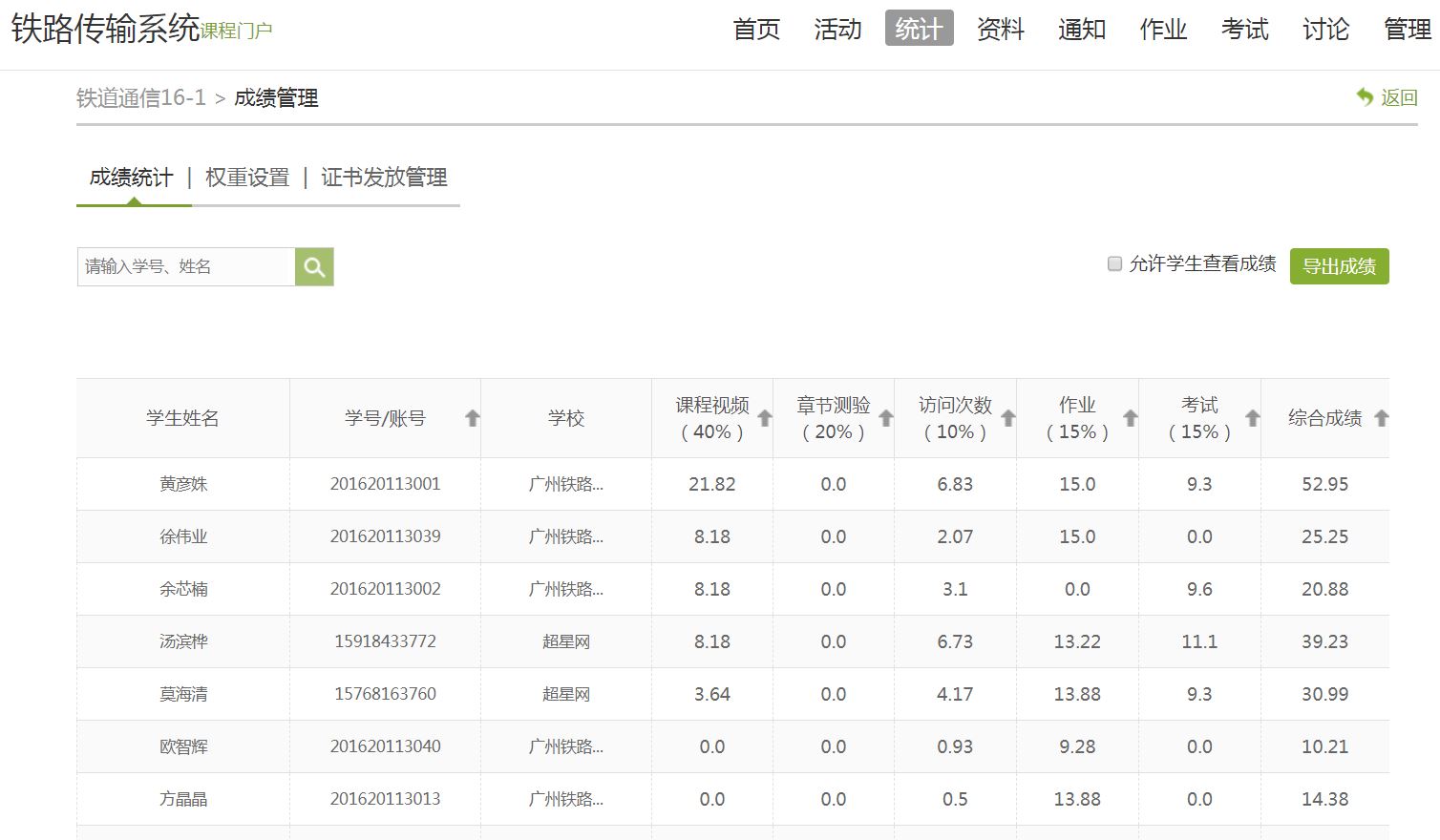Sort by 访问次数 (10%) arrow icon

(x=1008, y=418)
